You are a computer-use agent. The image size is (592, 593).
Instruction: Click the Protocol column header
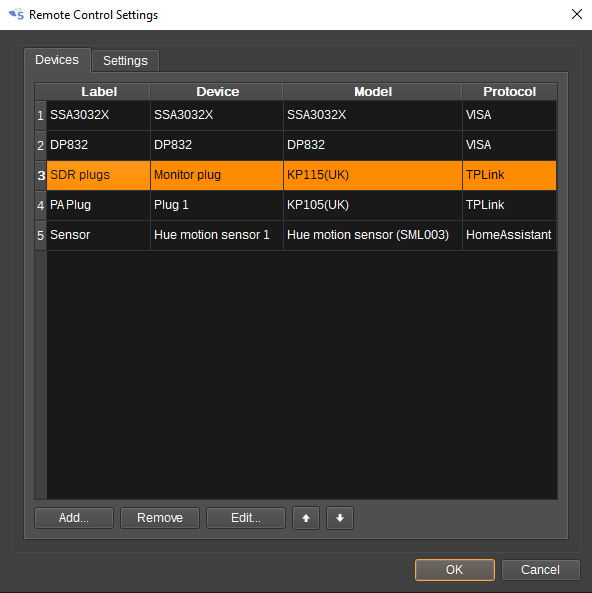click(x=509, y=92)
